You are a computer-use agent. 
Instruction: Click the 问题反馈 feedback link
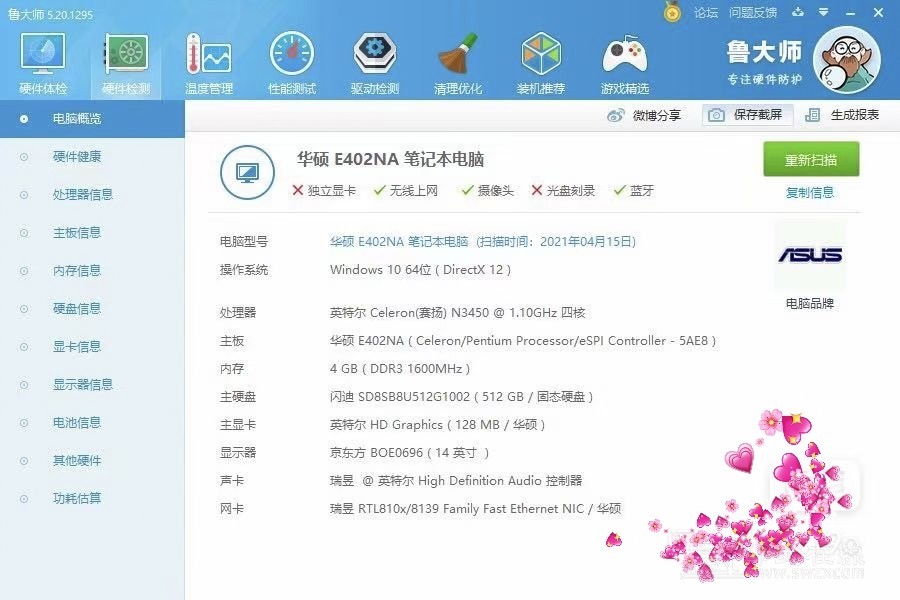tap(753, 13)
